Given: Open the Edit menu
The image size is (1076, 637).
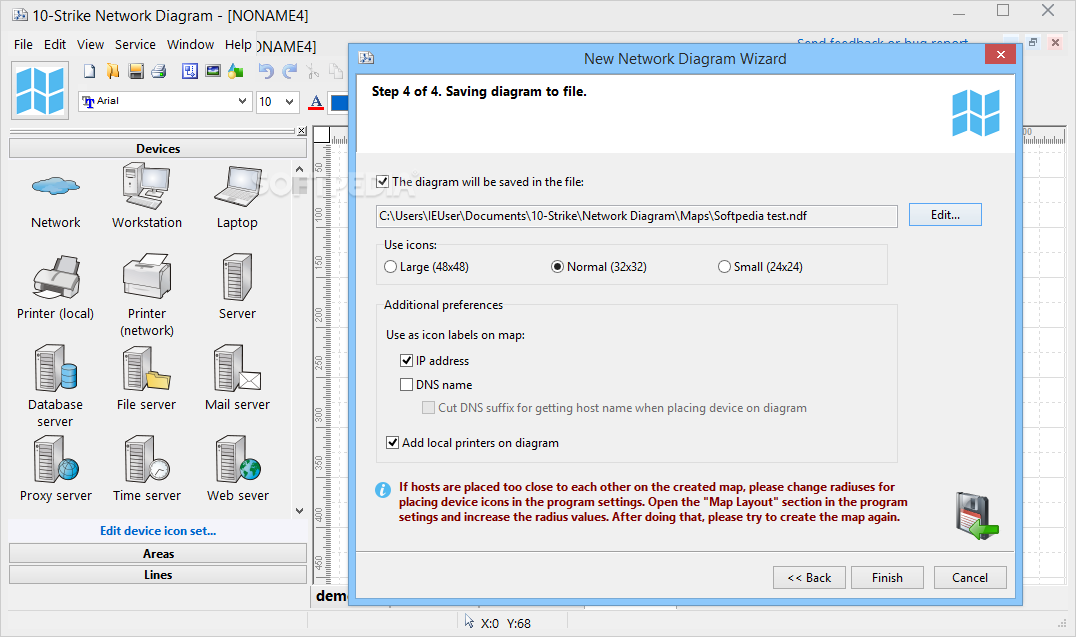Looking at the screenshot, I should (55, 45).
